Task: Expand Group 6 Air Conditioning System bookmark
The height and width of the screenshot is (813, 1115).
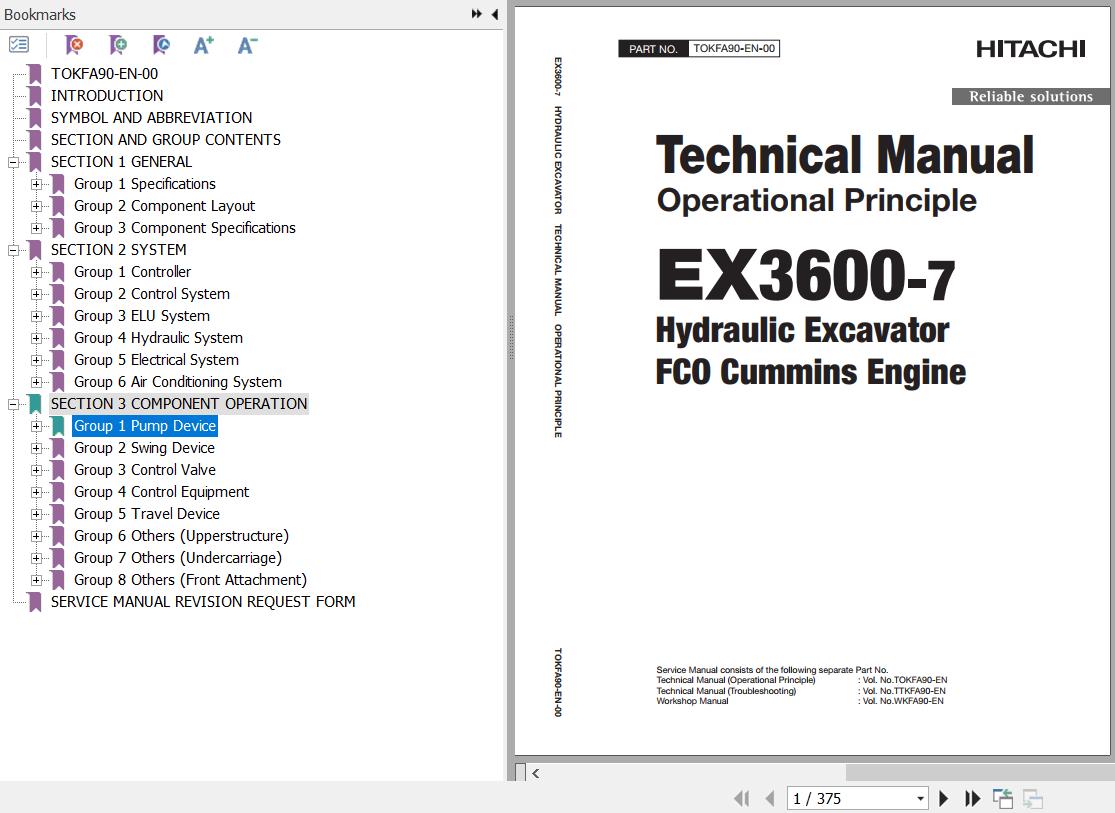Action: [36, 383]
